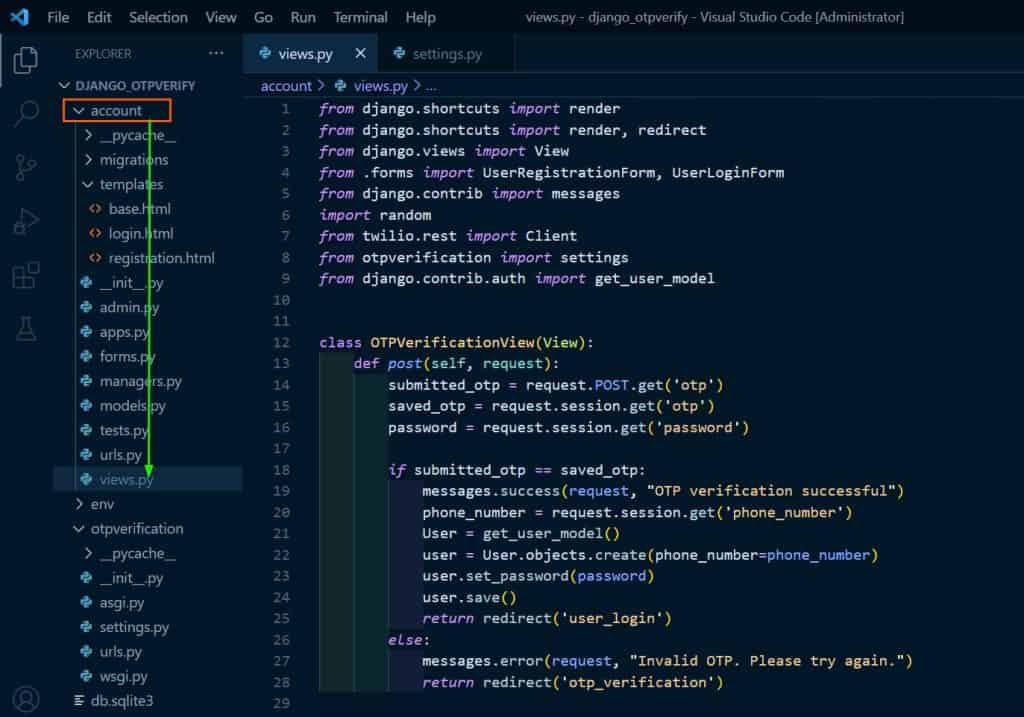This screenshot has height=717, width=1024.
Task: Click line number 12 in gutter
Action: pos(281,342)
